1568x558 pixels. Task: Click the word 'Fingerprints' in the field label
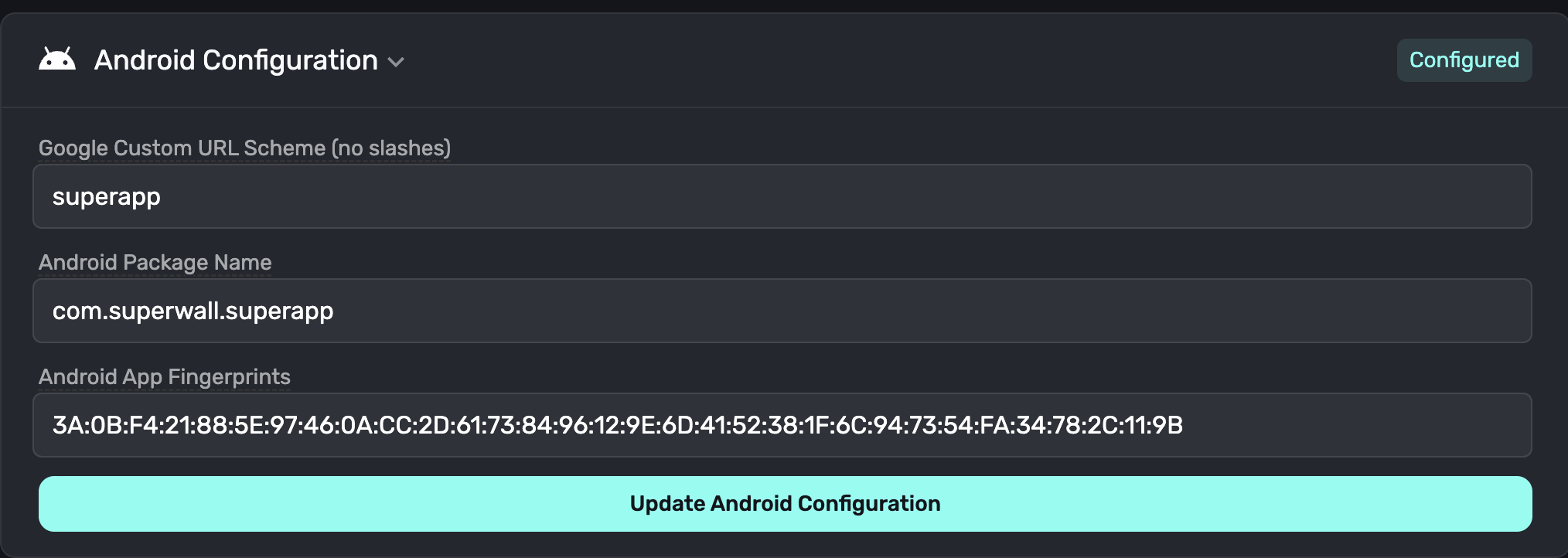[x=229, y=376]
